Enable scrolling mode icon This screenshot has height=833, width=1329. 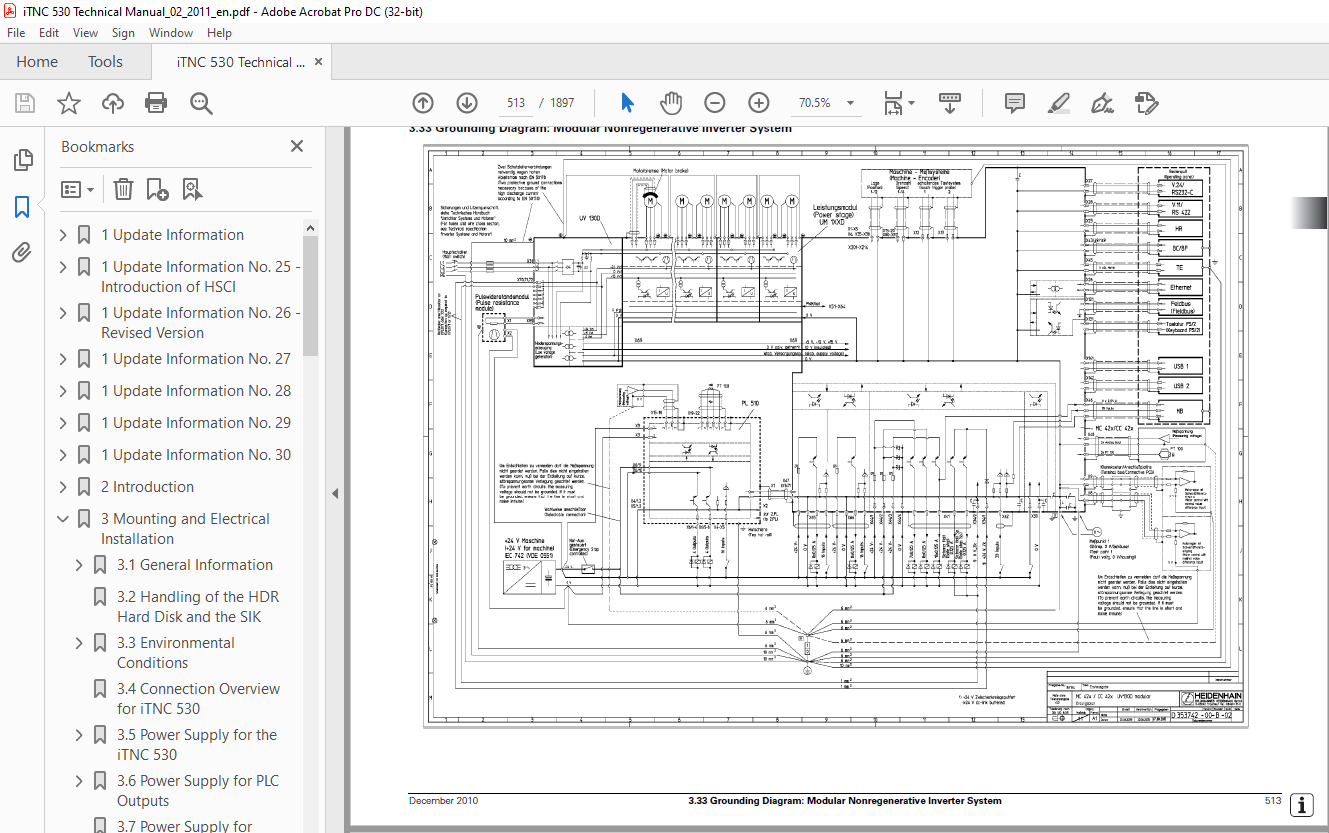pos(950,103)
